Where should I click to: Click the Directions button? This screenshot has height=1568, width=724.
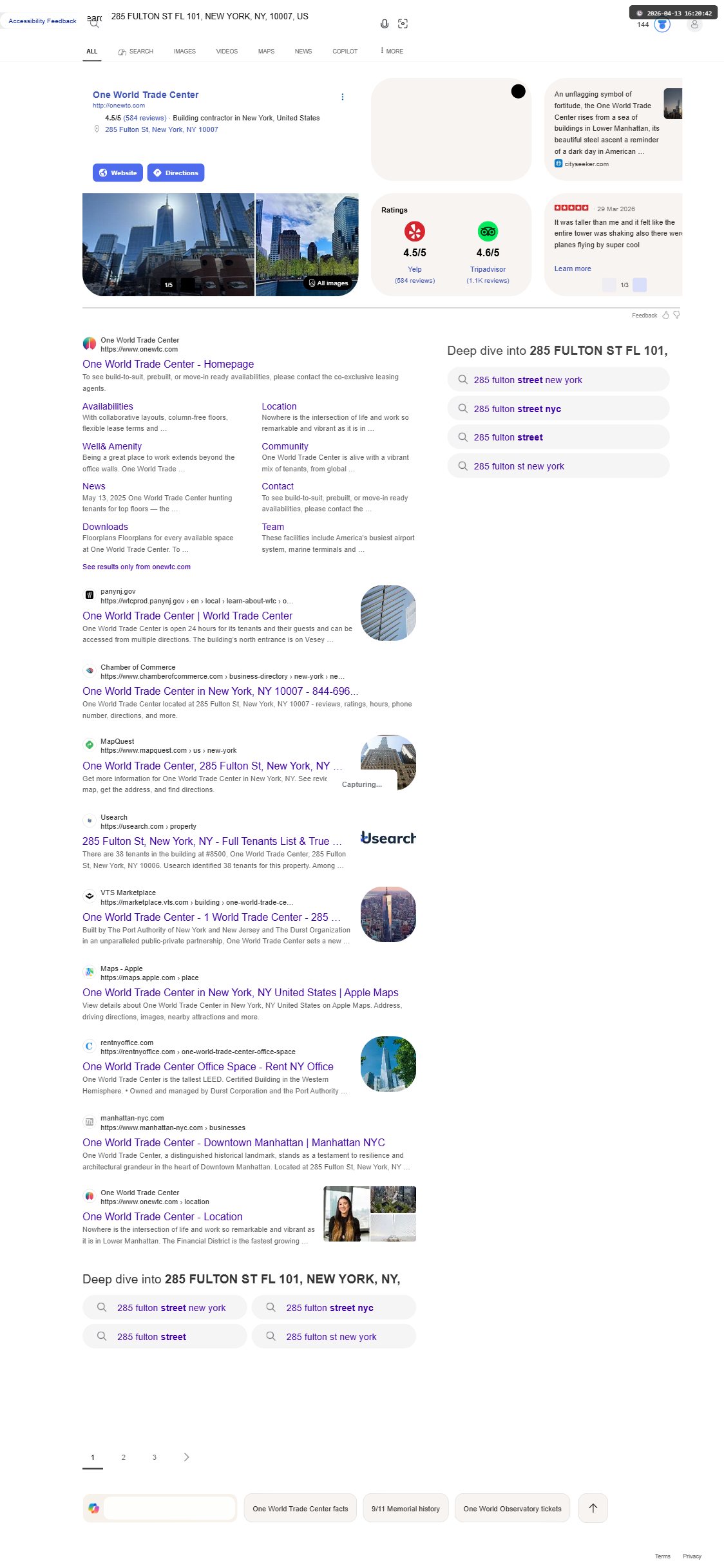[x=176, y=173]
